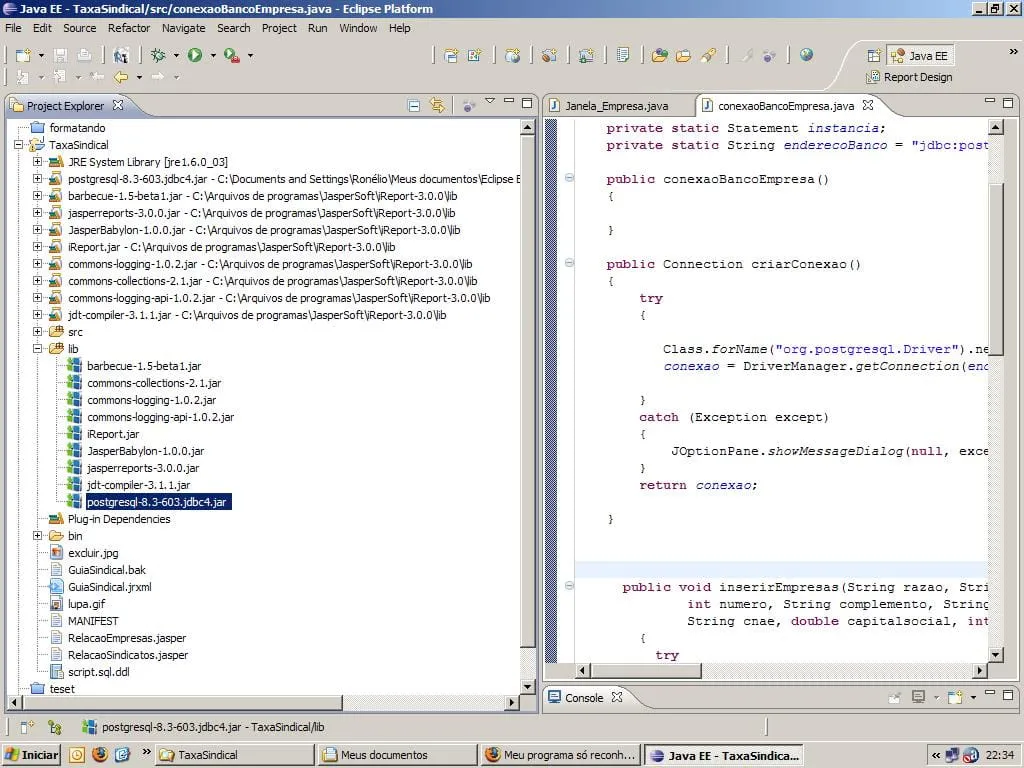
Task: Click the Debug bug icon in toolbar
Action: click(x=158, y=56)
